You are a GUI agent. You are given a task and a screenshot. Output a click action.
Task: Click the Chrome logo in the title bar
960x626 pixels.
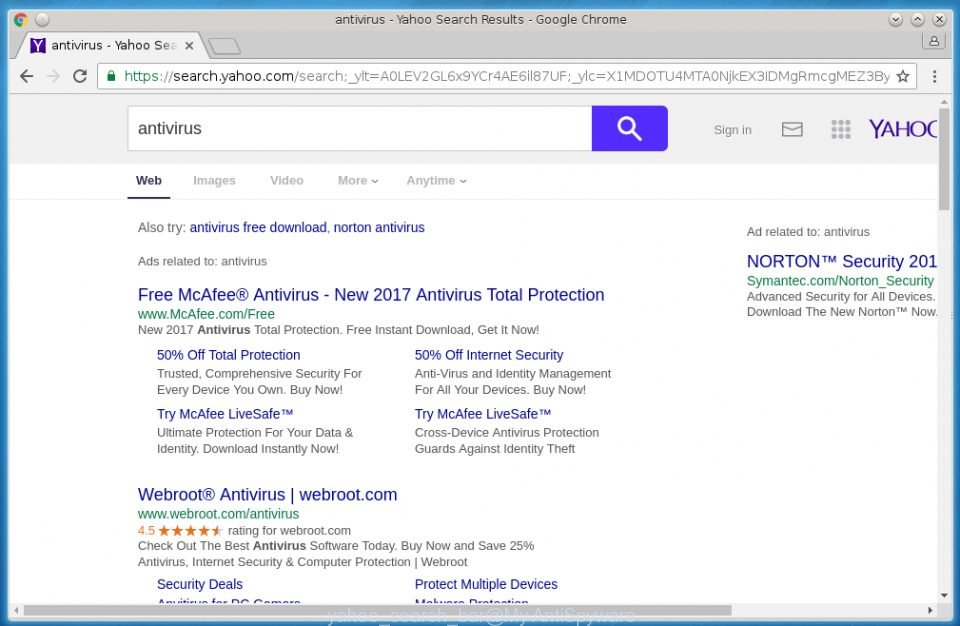click(20, 20)
